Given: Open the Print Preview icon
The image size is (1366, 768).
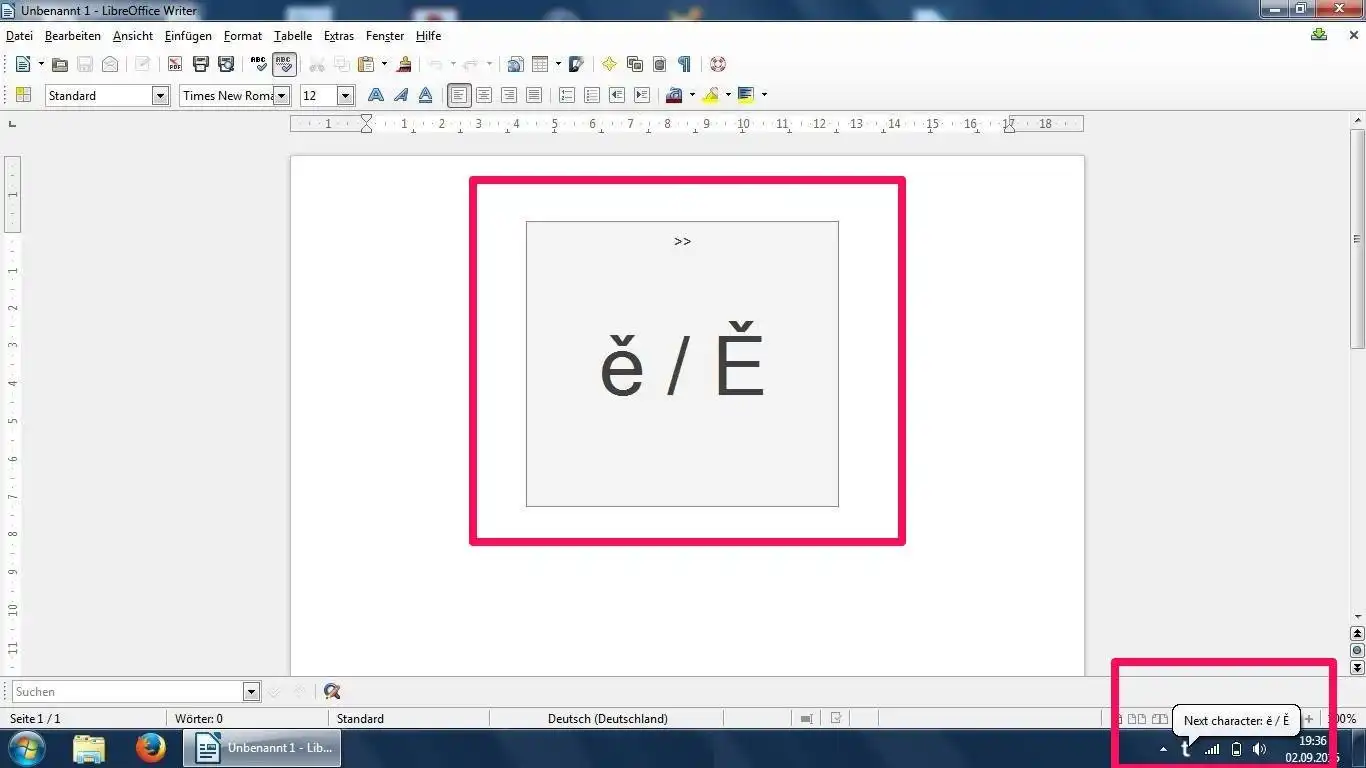Looking at the screenshot, I should pos(226,64).
